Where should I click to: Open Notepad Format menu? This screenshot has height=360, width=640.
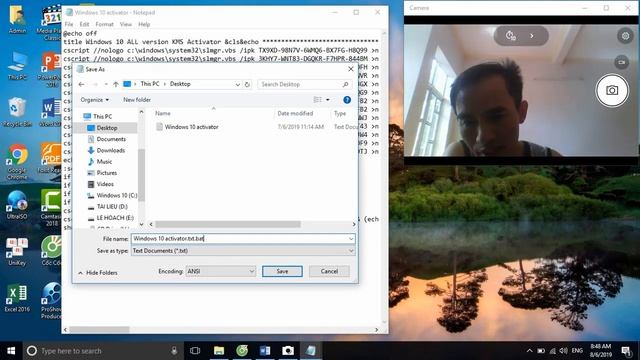click(104, 24)
